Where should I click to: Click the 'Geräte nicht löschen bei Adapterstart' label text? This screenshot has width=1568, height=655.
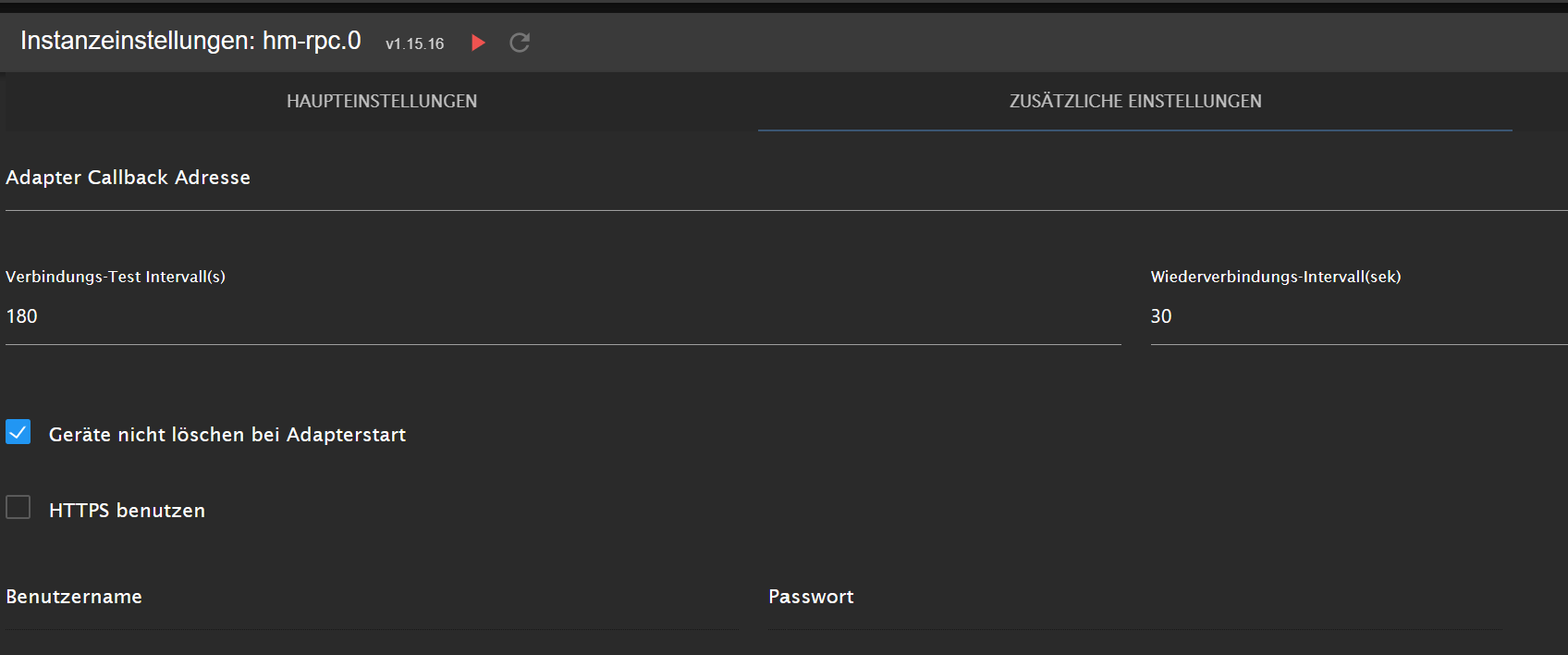[227, 435]
